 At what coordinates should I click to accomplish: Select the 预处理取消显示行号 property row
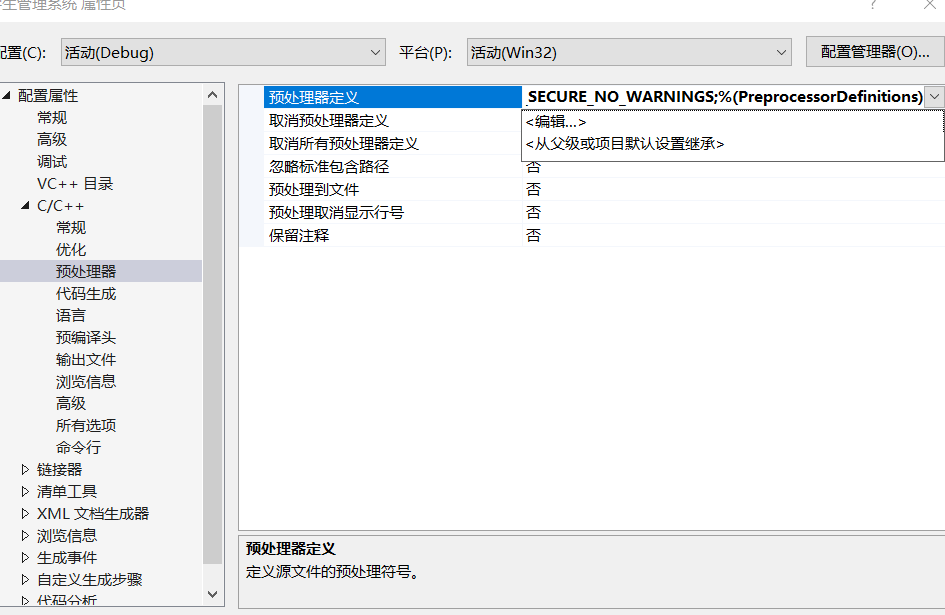click(392, 212)
